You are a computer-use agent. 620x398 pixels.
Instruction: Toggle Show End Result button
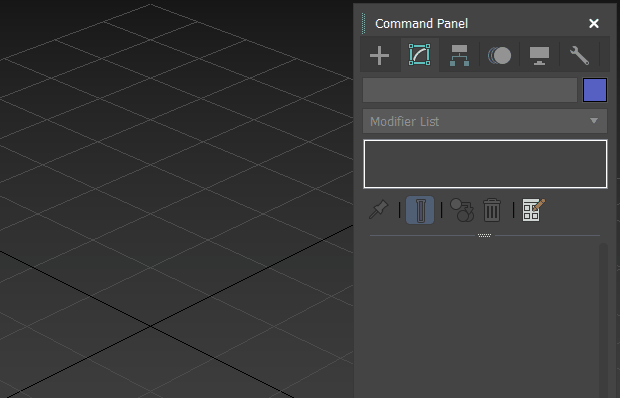click(420, 210)
